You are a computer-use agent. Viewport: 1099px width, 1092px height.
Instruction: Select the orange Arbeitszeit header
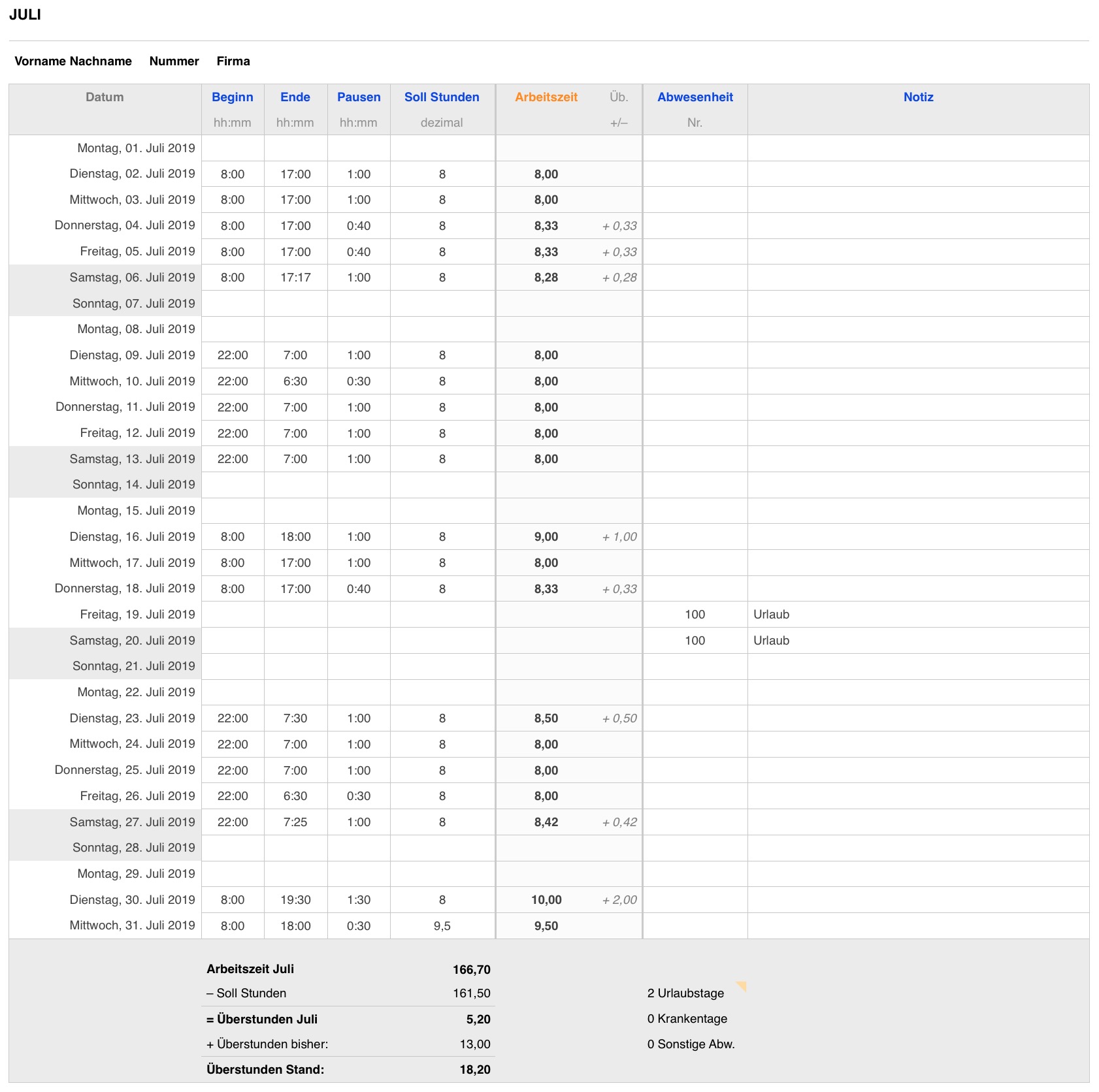point(546,97)
